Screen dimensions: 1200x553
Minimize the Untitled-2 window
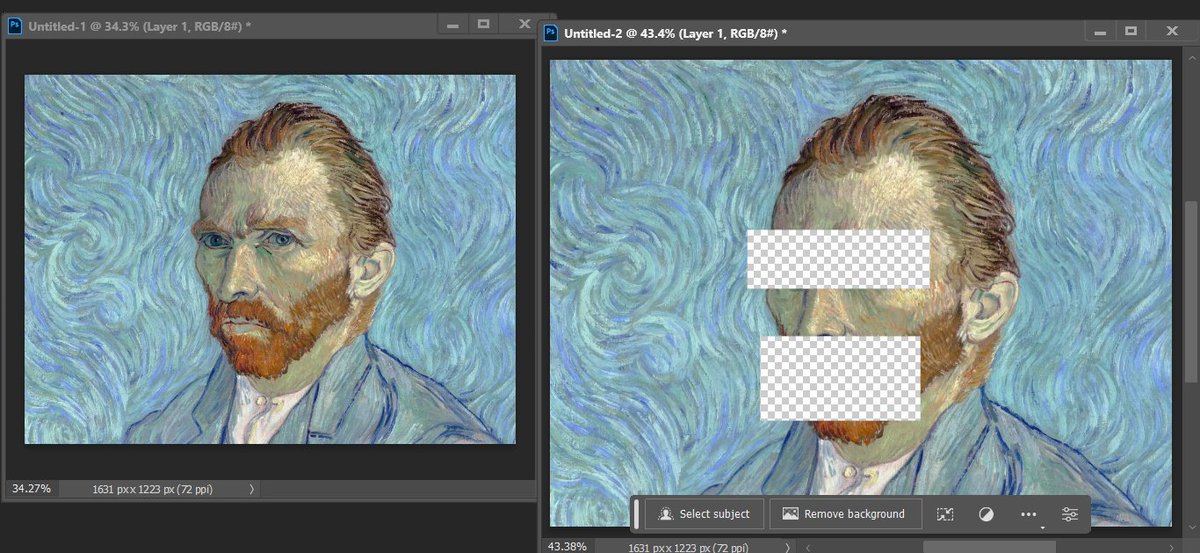click(x=1101, y=32)
